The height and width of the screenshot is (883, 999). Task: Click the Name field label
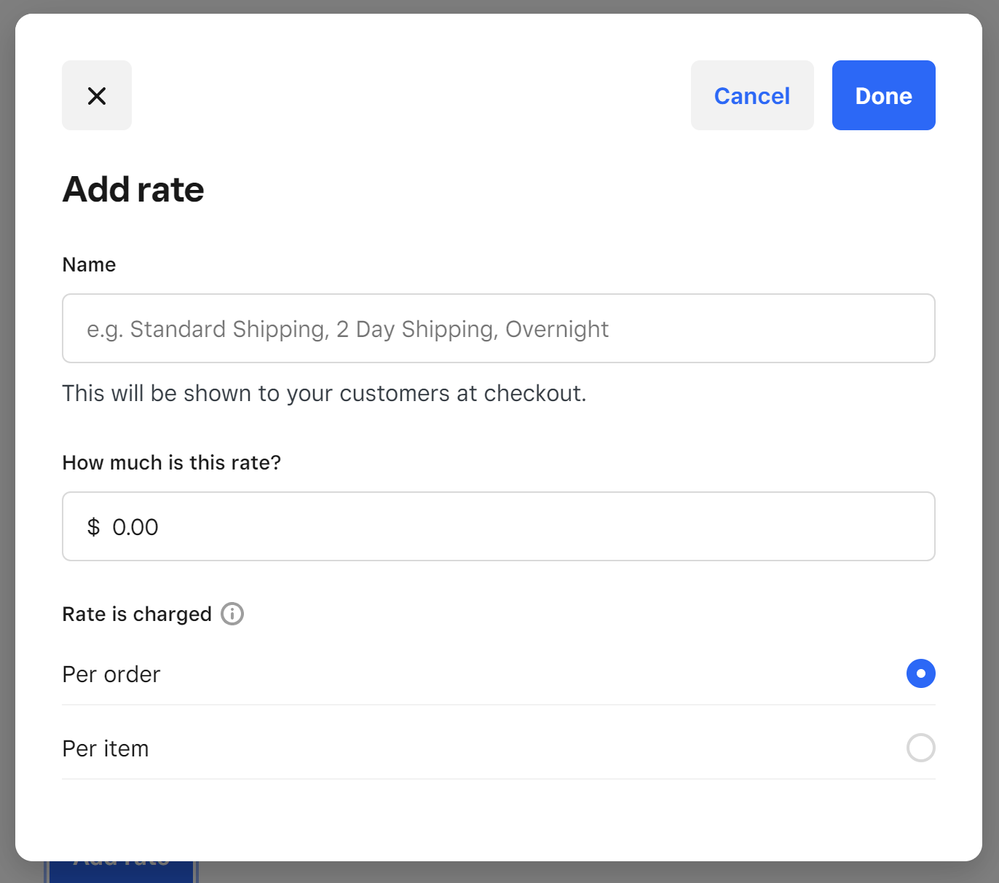pyautogui.click(x=89, y=265)
